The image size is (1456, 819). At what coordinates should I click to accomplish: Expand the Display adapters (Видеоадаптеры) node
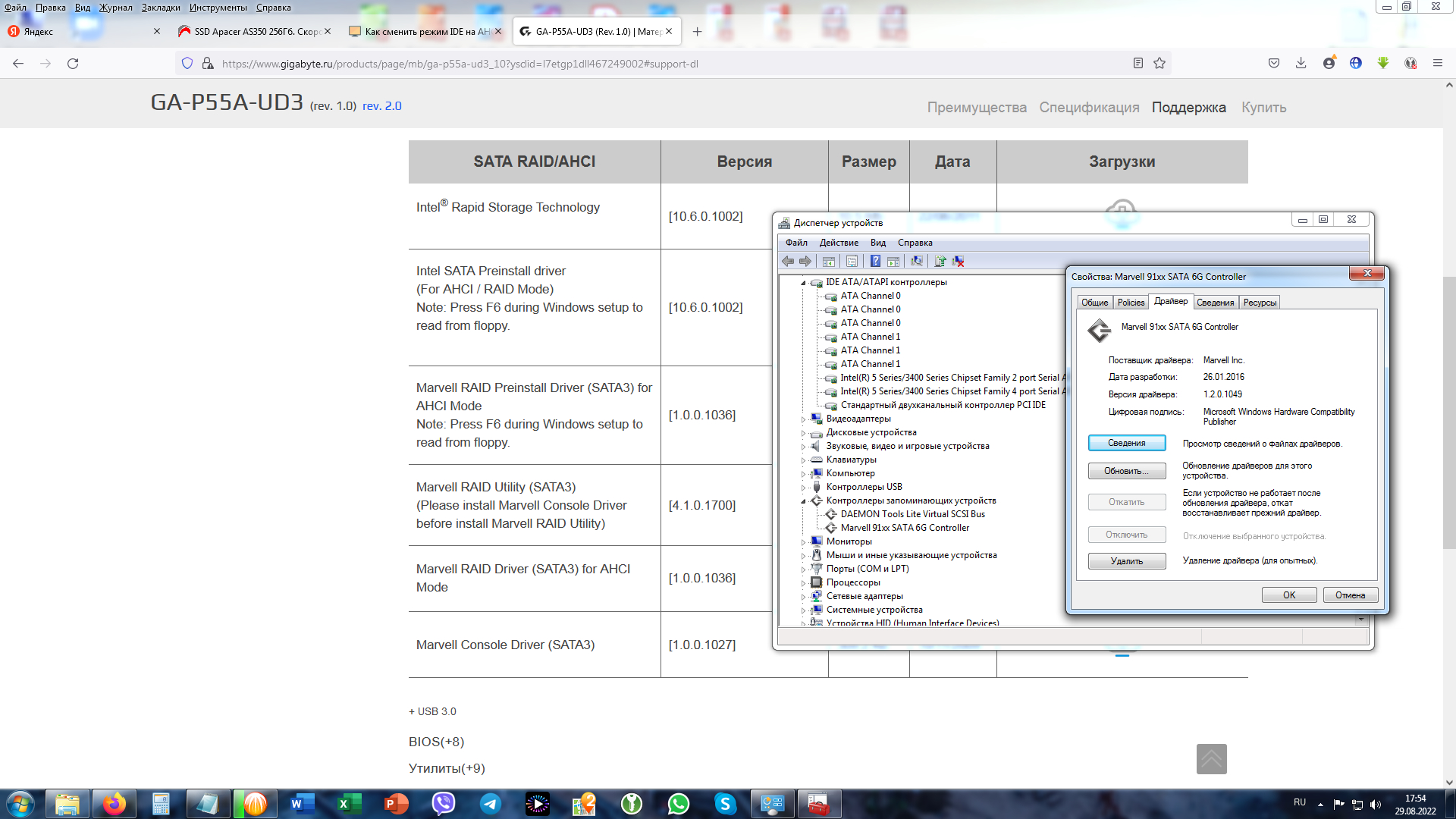point(803,419)
